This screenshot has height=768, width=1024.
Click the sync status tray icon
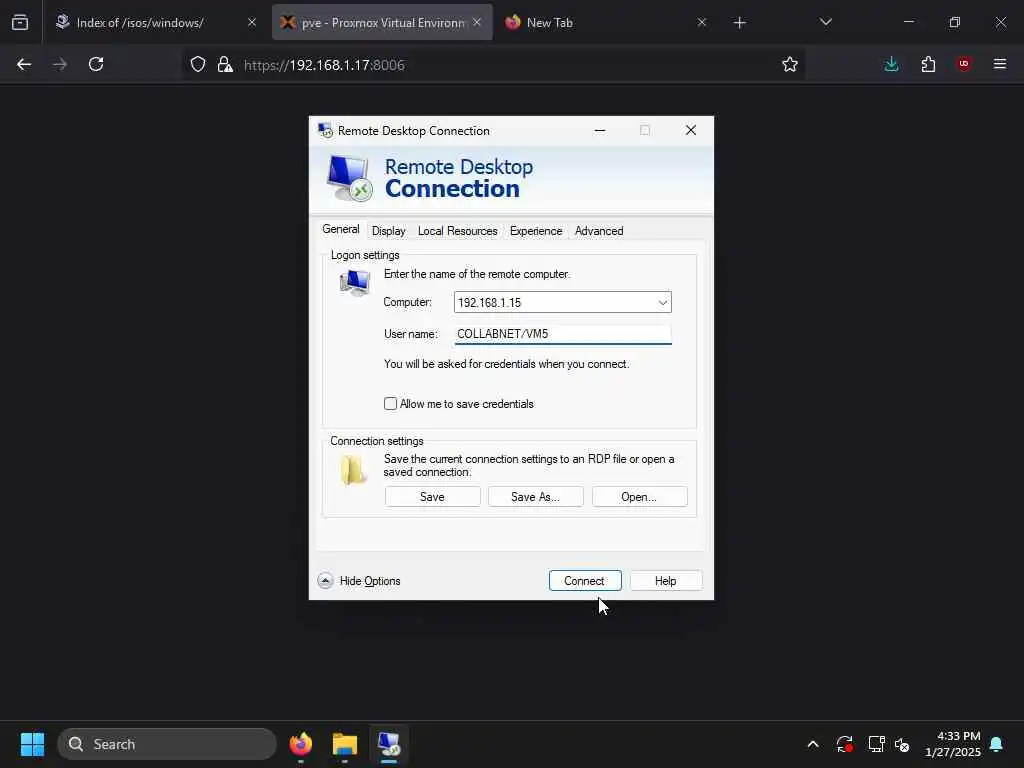click(x=844, y=744)
